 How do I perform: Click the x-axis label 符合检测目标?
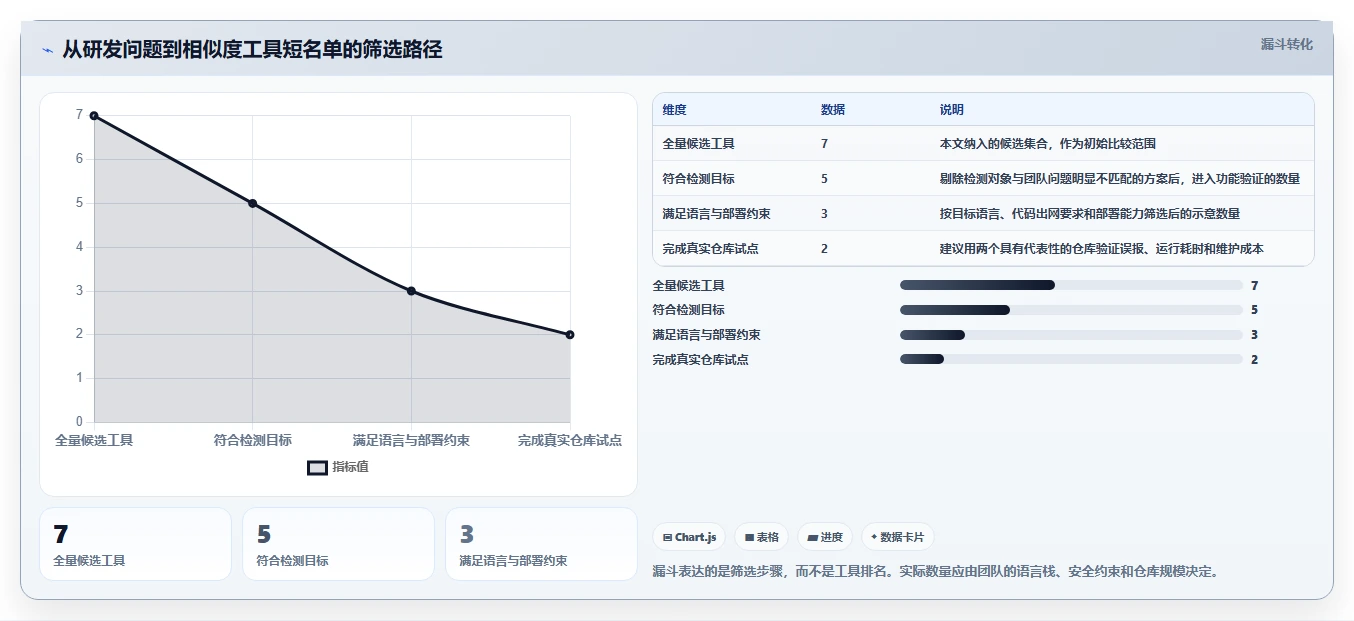point(252,441)
